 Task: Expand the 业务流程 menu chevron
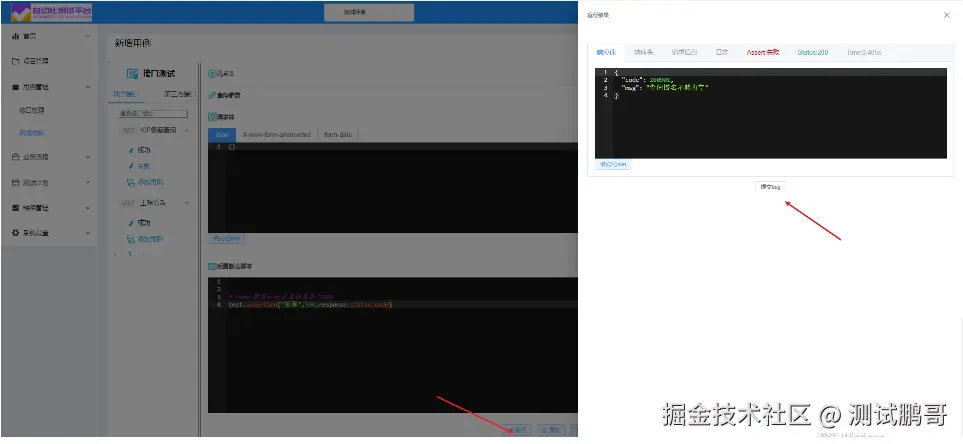88,157
